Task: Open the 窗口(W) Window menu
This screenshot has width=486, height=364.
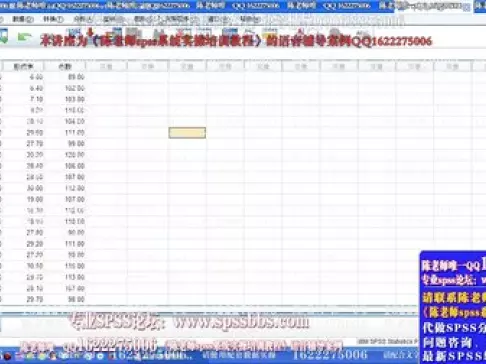Action: click(218, 19)
